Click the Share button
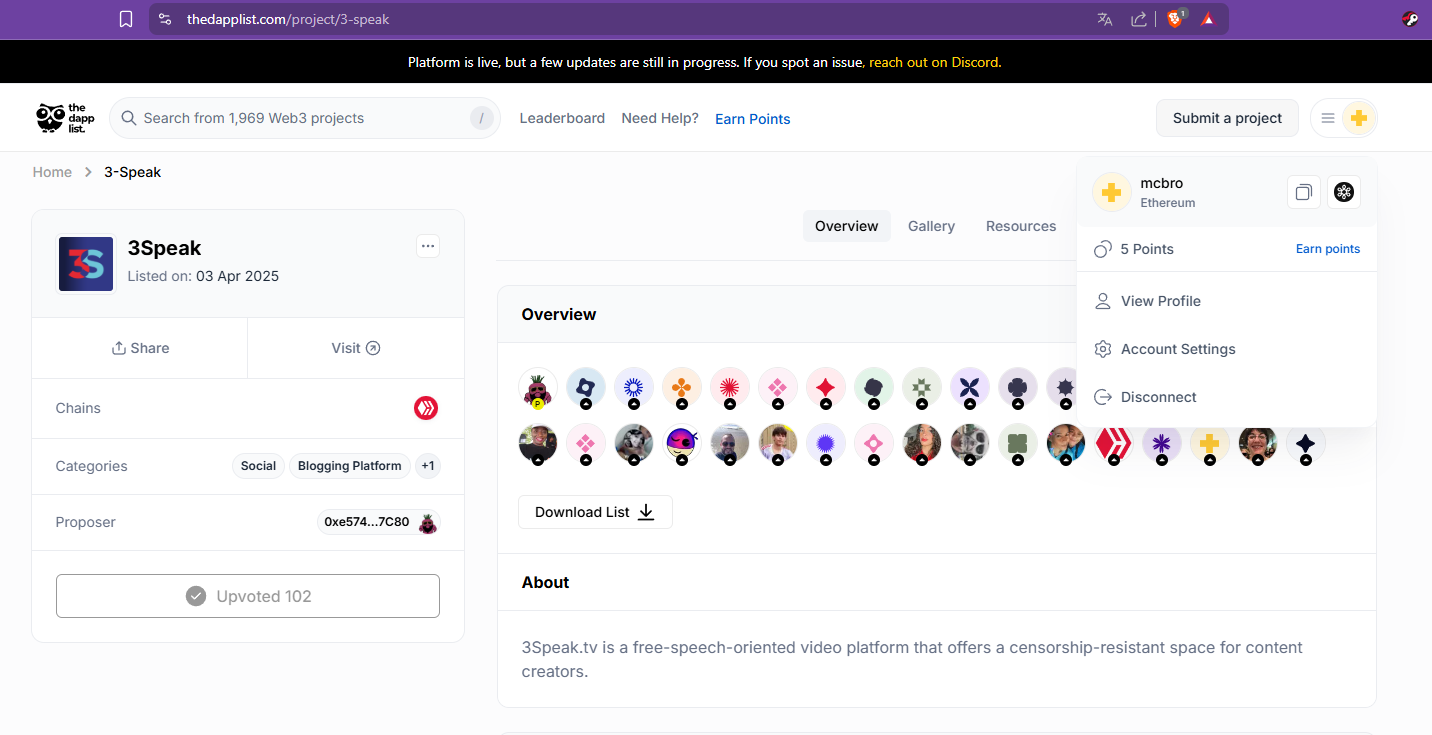This screenshot has height=735, width=1432. tap(140, 348)
